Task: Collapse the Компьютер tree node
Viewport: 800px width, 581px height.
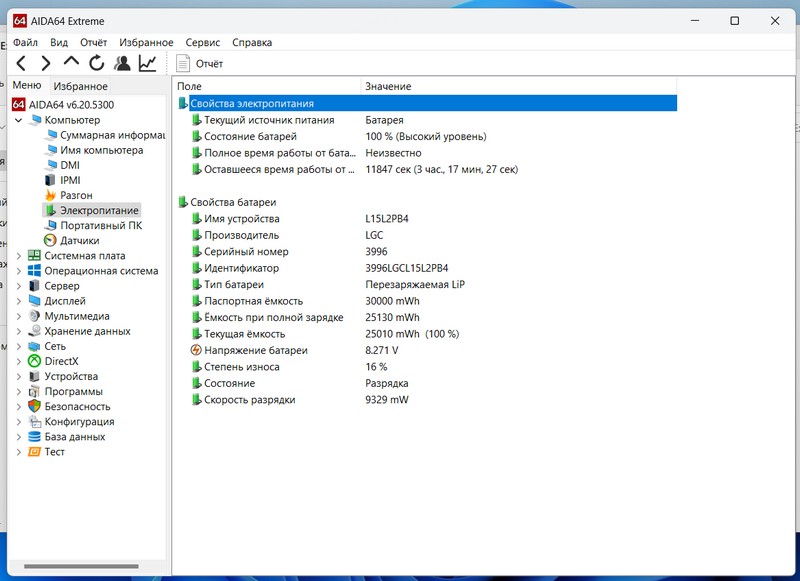Action: 19,120
